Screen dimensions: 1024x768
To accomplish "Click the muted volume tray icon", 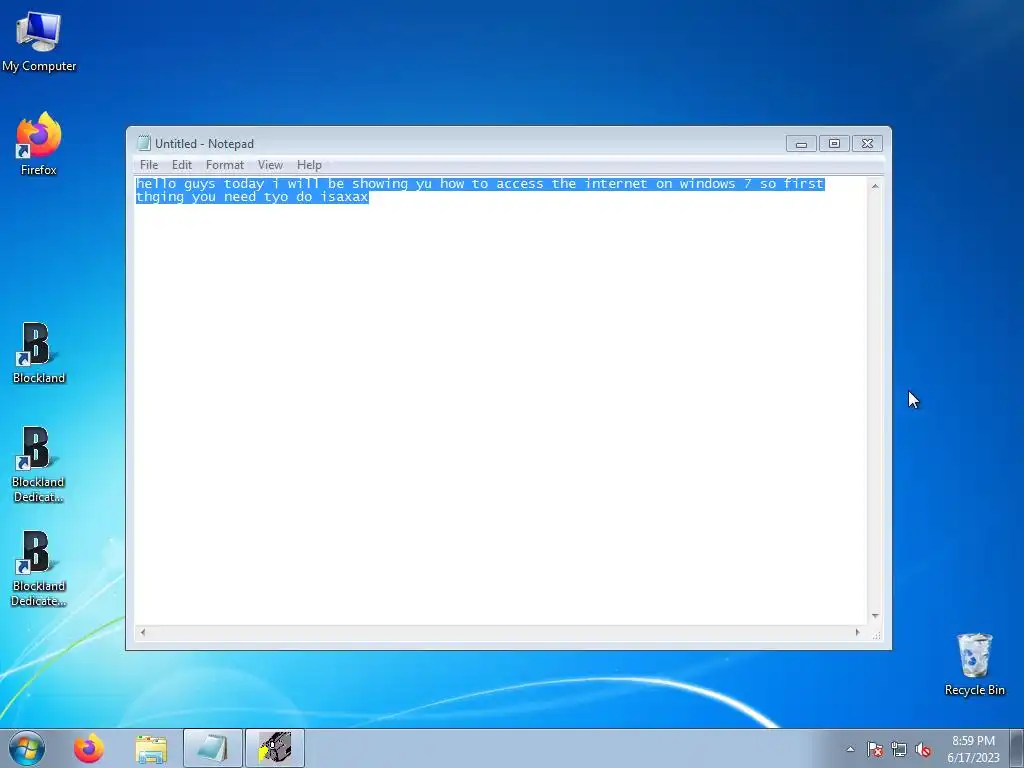I will point(923,749).
